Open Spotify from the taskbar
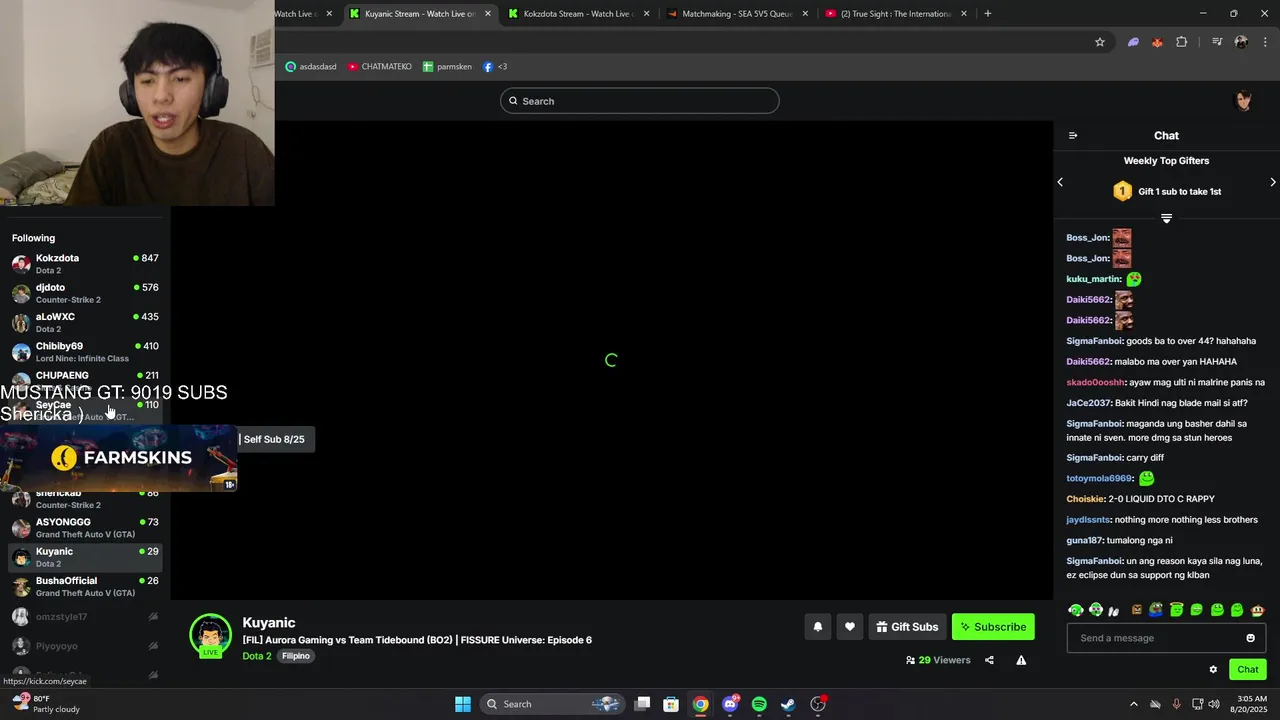This screenshot has width=1280, height=720. (759, 704)
